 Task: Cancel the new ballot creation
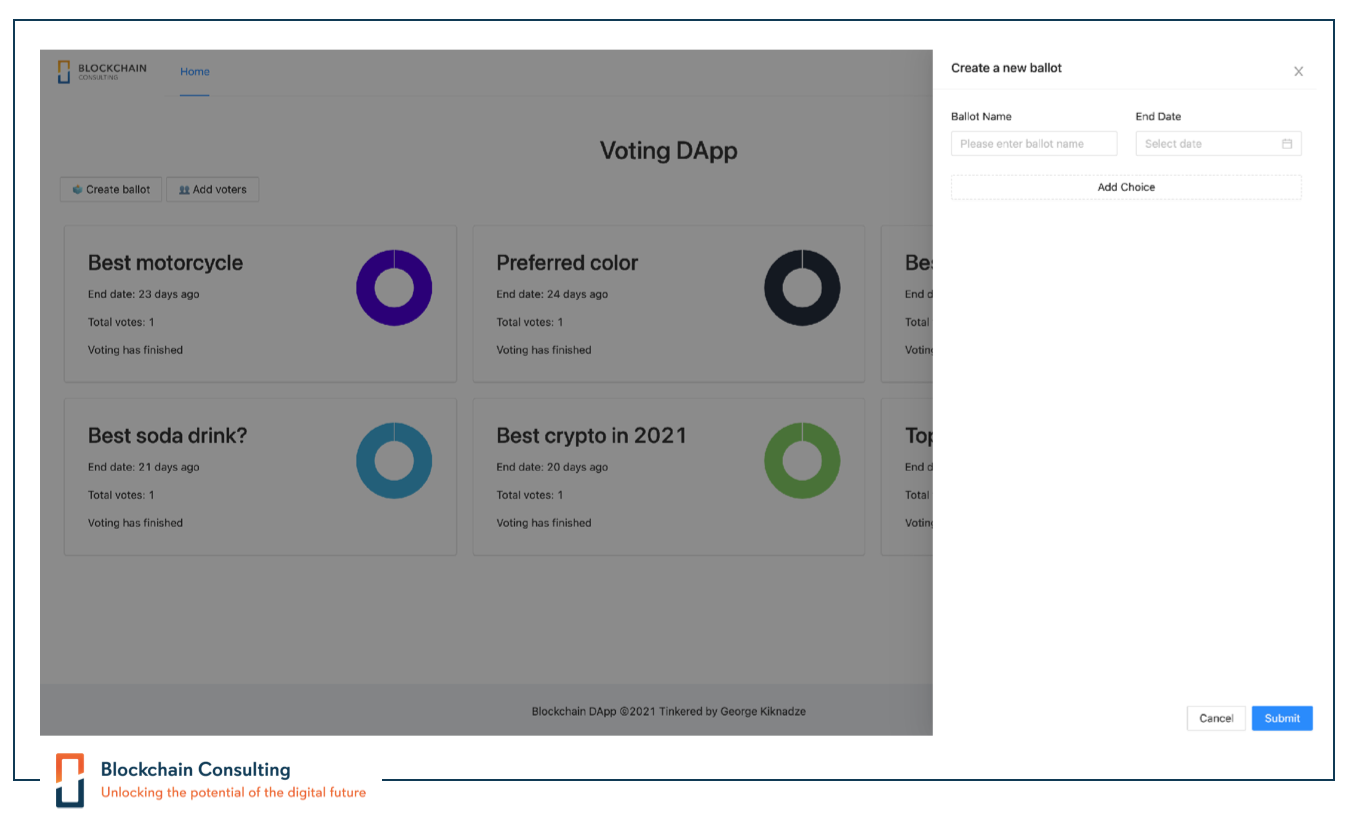1216,718
